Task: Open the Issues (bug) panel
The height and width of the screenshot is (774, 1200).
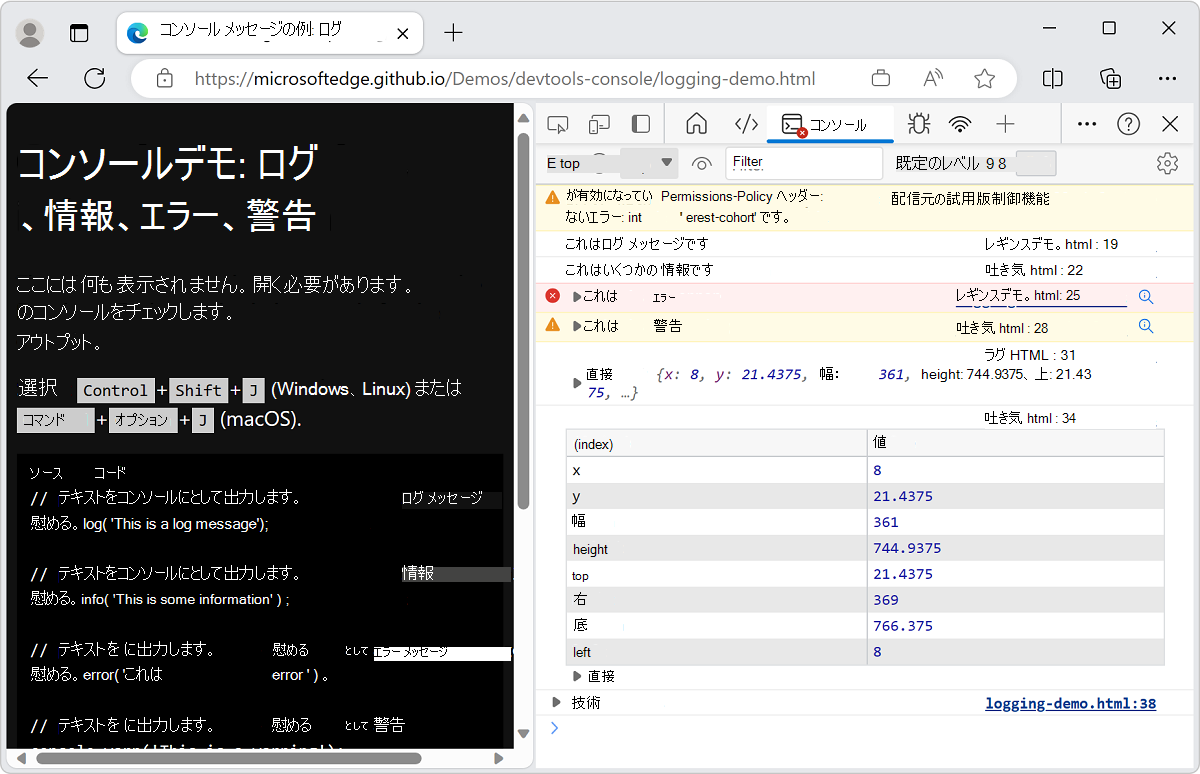Action: 918,123
